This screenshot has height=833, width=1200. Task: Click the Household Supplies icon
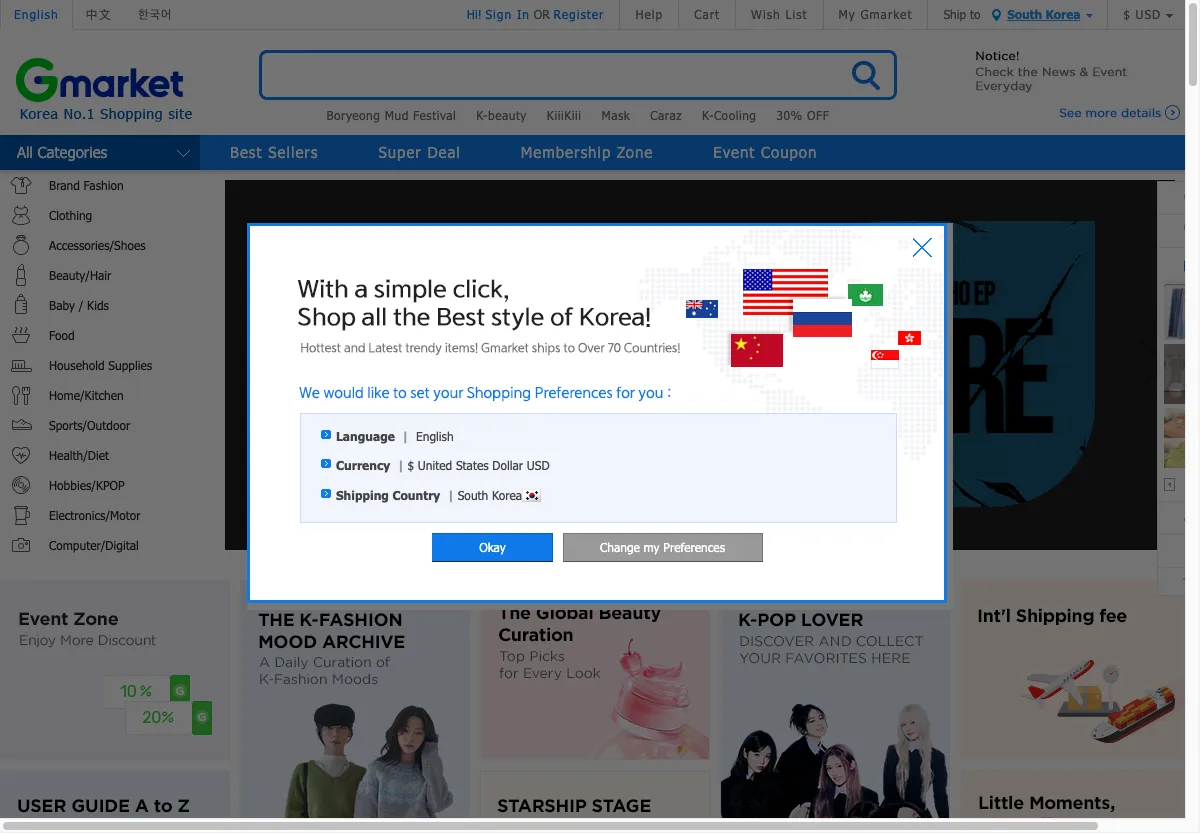(x=21, y=365)
